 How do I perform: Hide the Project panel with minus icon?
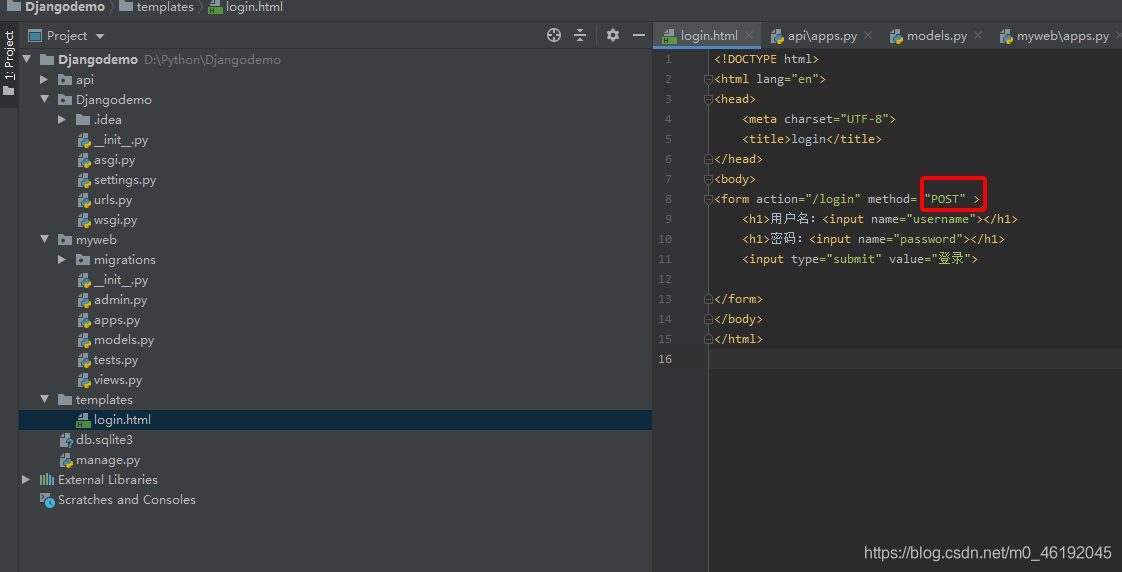639,35
